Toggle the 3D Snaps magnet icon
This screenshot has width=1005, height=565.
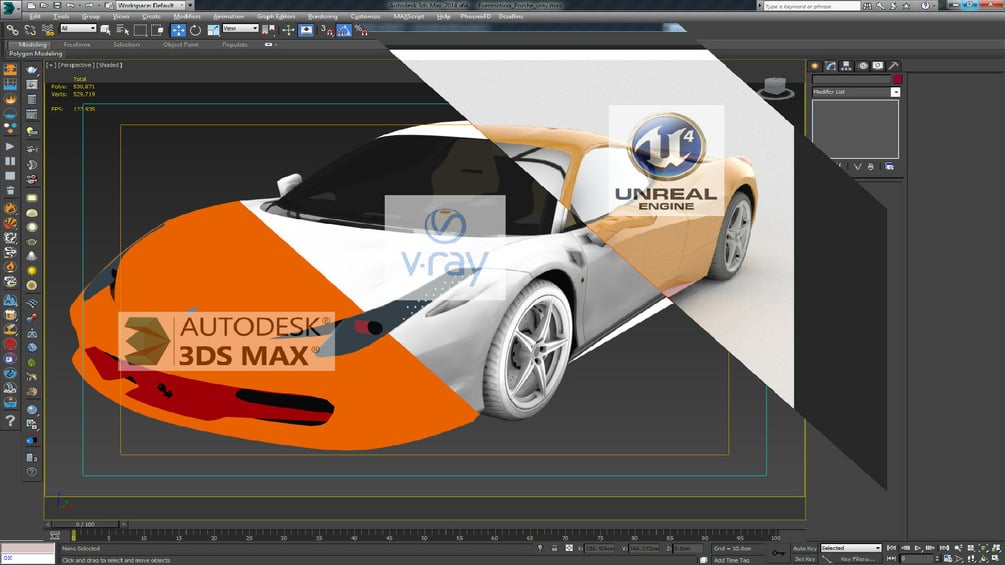pyautogui.click(x=326, y=30)
